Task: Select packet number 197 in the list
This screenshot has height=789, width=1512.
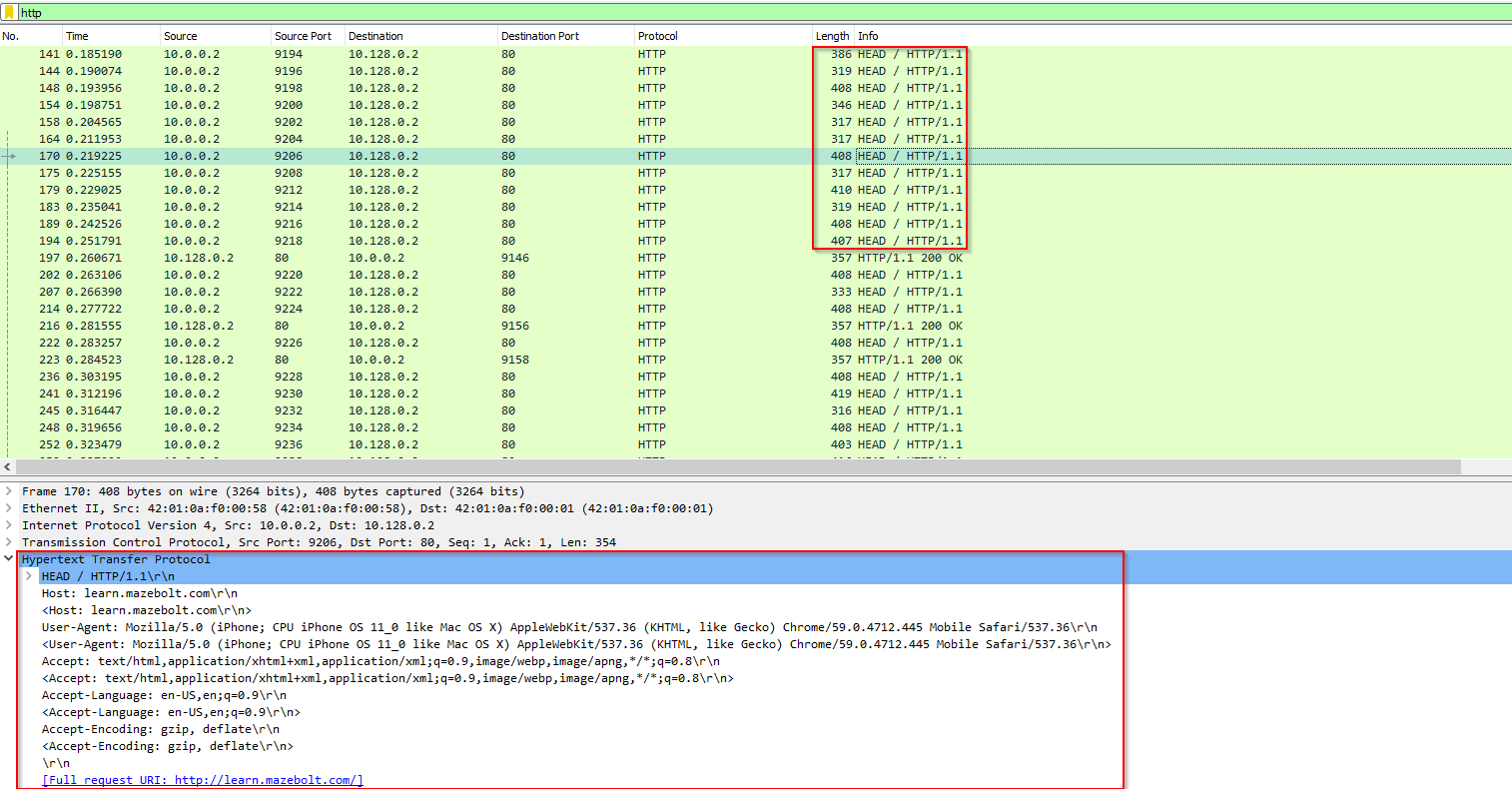Action: click(x=399, y=258)
